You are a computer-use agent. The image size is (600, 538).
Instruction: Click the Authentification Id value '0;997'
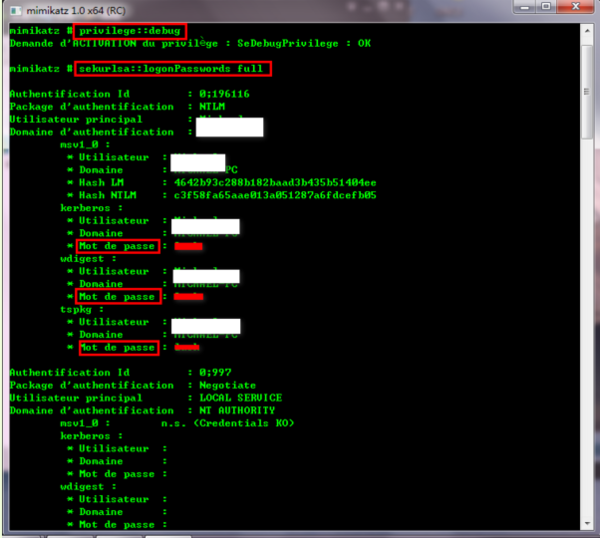coord(215,373)
